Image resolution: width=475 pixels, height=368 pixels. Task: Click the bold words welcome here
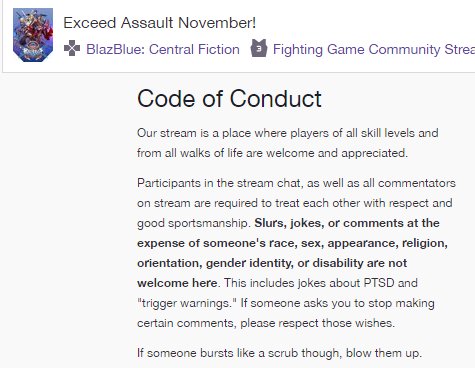coord(177,283)
